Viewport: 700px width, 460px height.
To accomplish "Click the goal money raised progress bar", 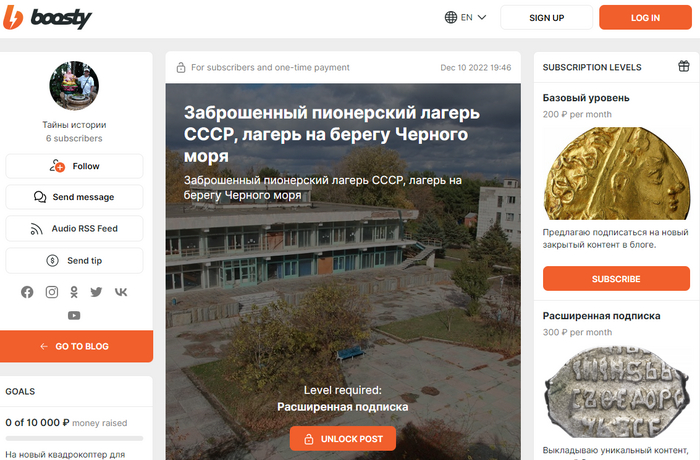I will click(x=74, y=438).
